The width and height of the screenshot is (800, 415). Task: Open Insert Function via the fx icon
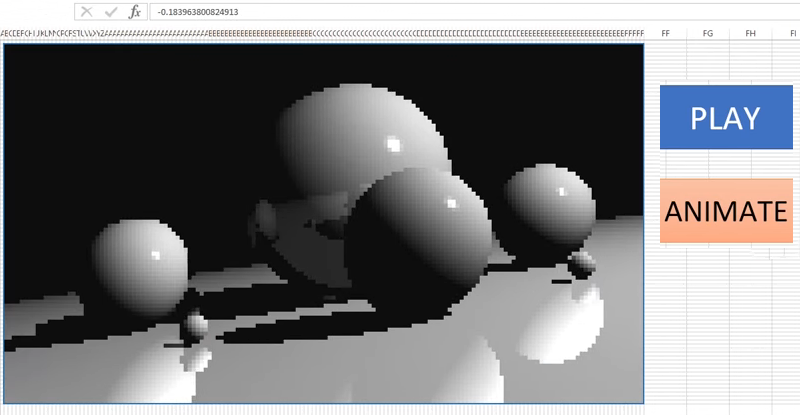[x=134, y=12]
